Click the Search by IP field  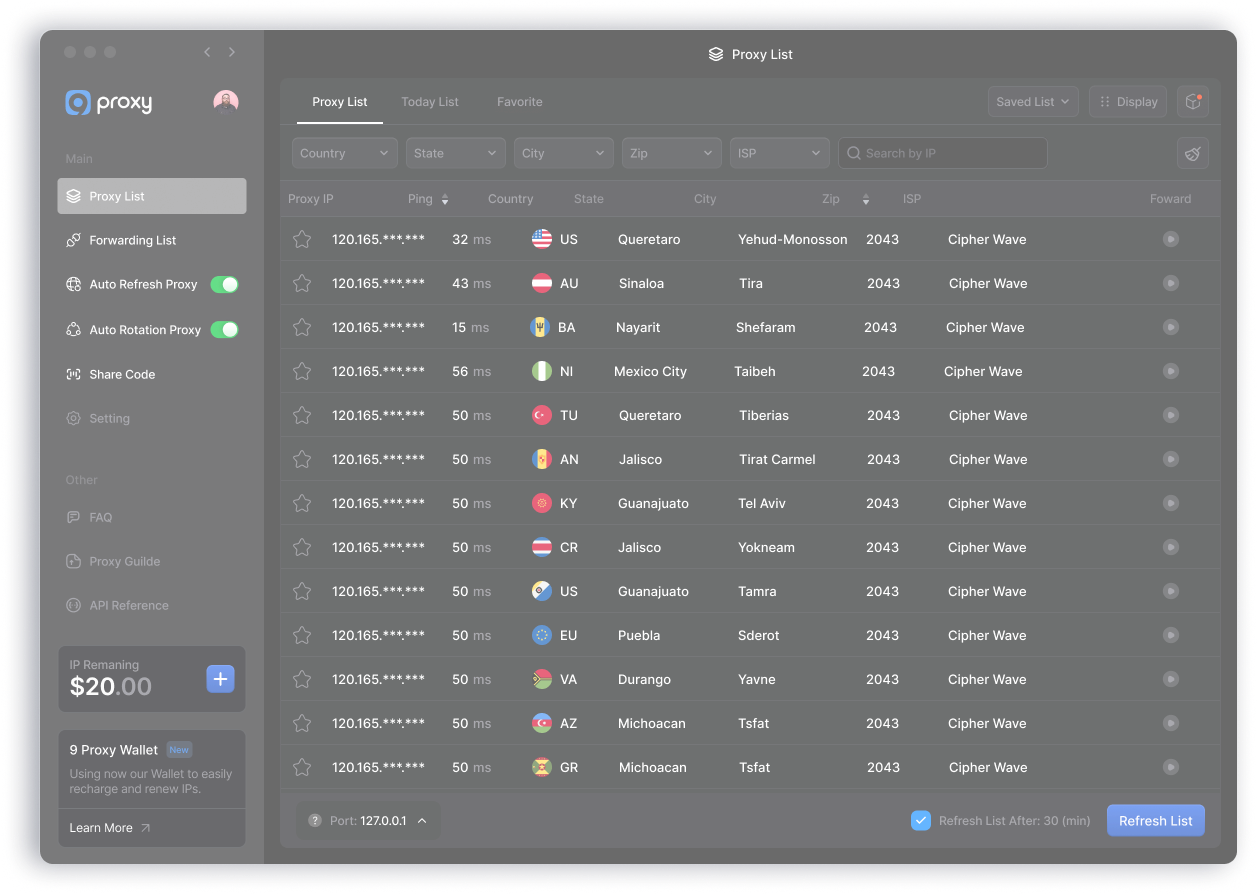(943, 153)
